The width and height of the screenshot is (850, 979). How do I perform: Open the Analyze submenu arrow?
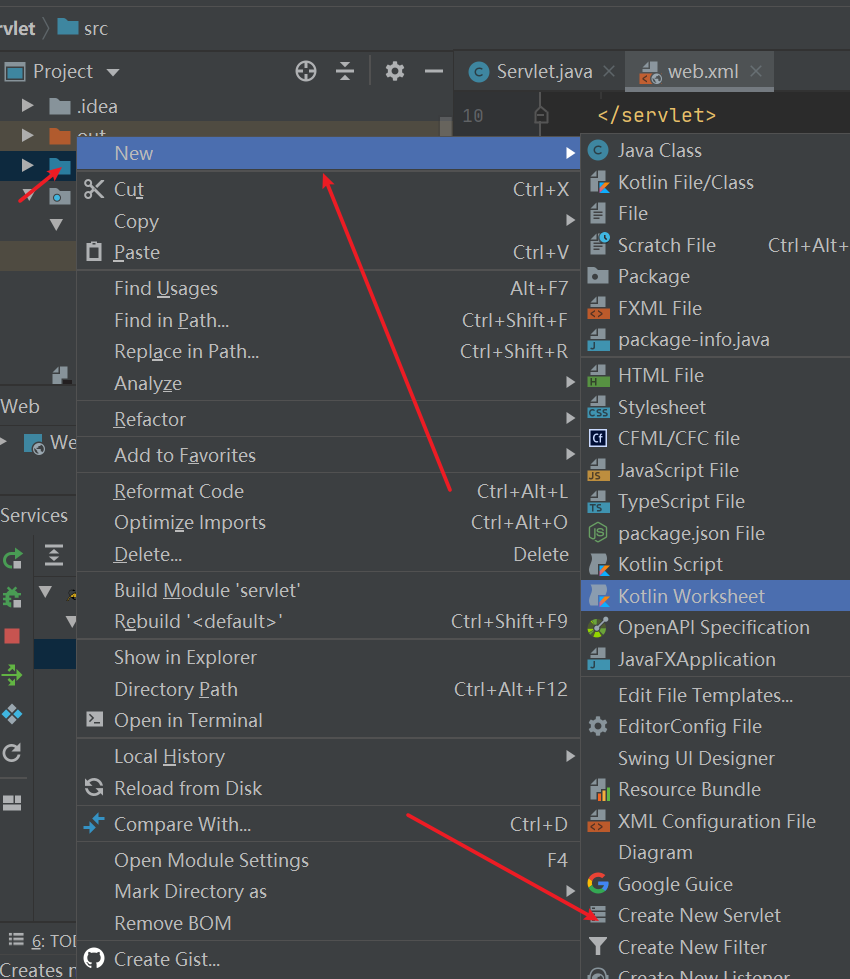point(570,381)
